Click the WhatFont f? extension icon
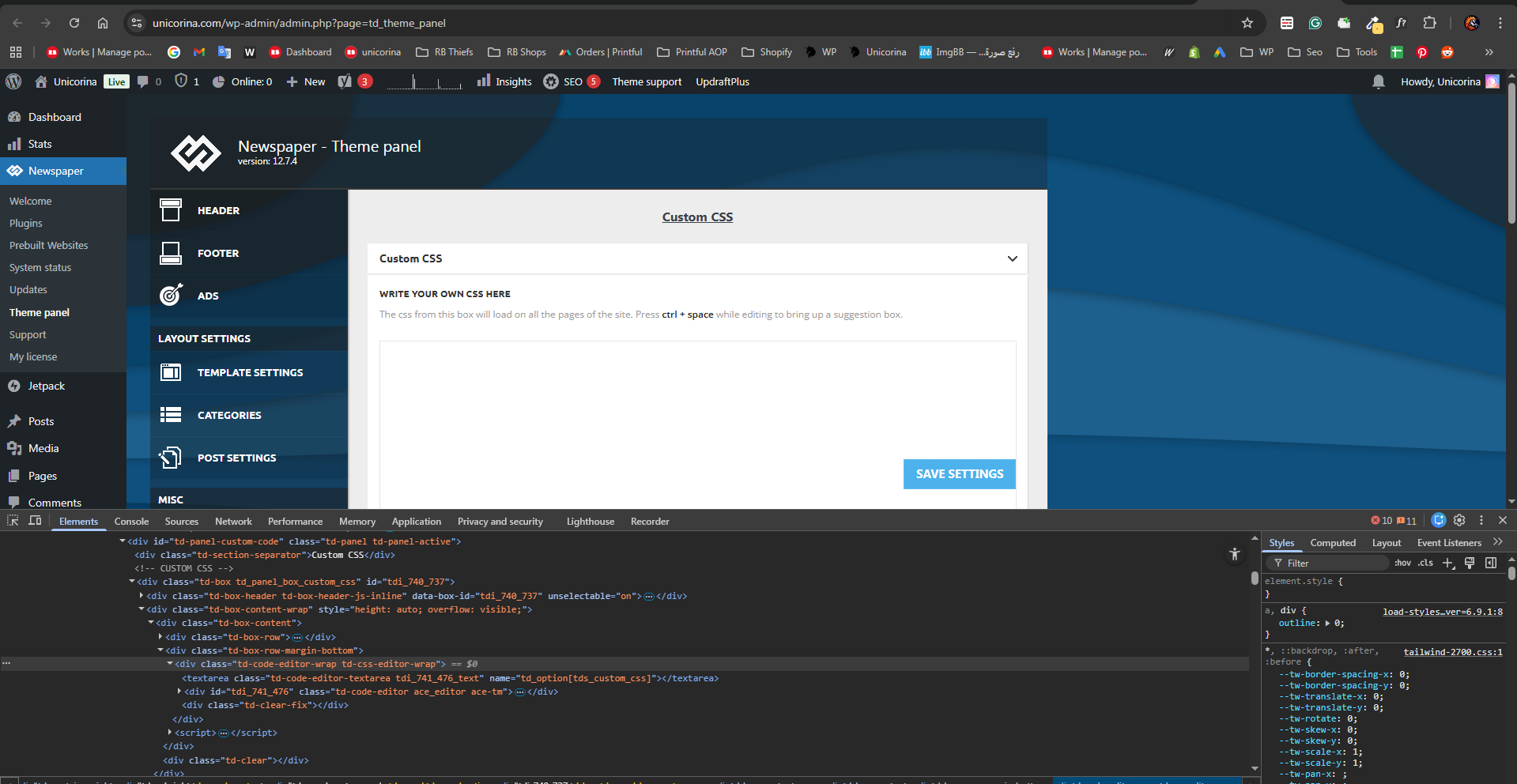1517x784 pixels. point(1401,23)
